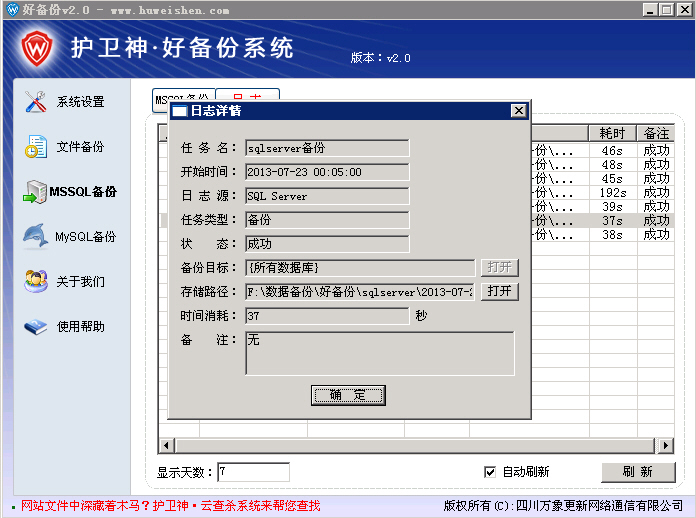Select the log row with 45s
The width and height of the screenshot is (696, 518).
pos(603,178)
